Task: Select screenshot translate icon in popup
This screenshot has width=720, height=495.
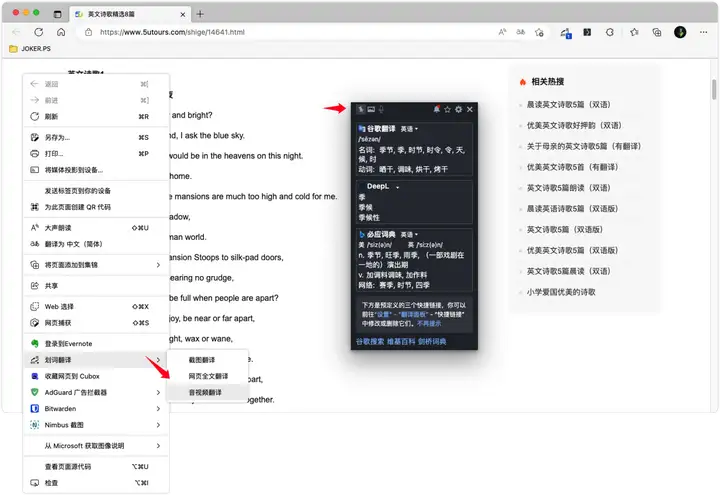Action: click(371, 109)
